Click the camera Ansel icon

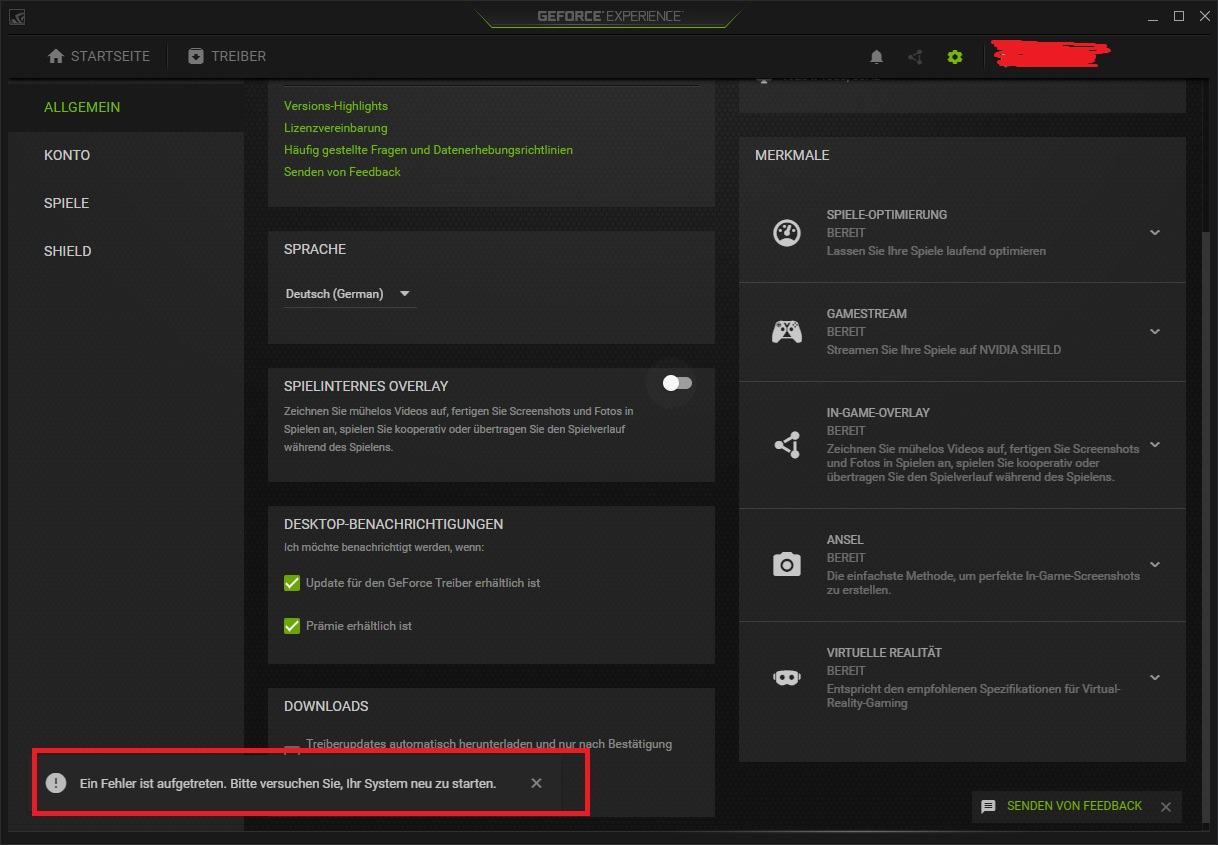coord(787,565)
